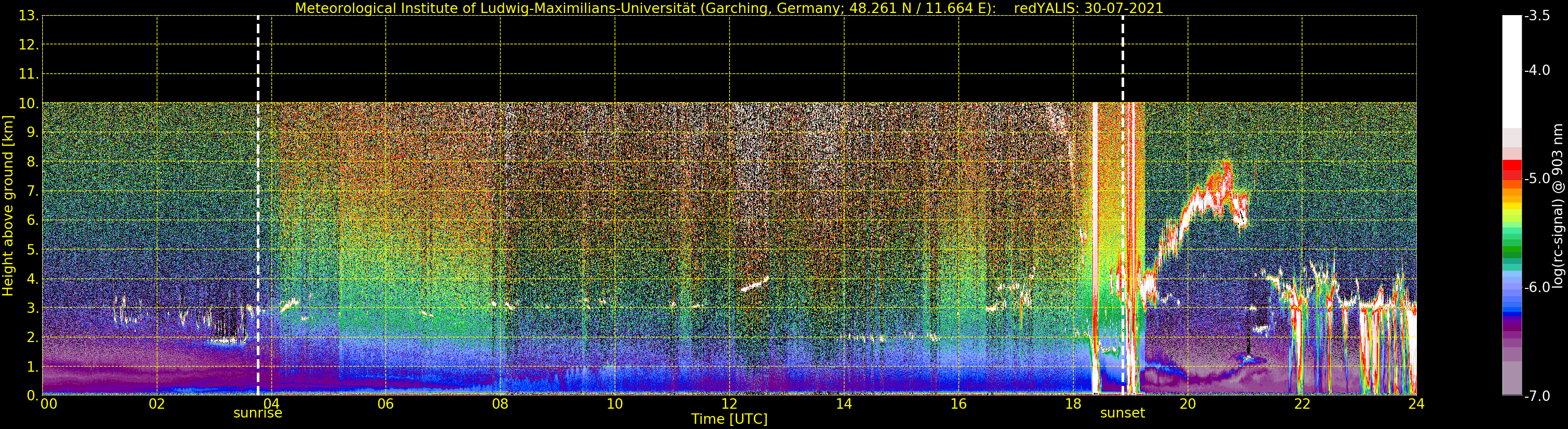
Task: Click the 00 tick on the time axis
Action: [x=48, y=403]
